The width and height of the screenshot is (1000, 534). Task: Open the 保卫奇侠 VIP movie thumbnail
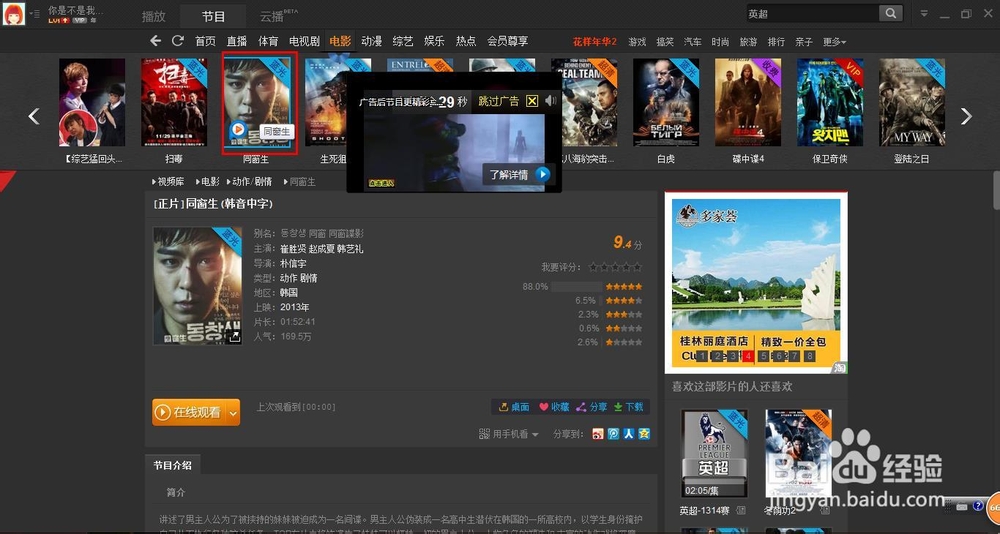830,103
